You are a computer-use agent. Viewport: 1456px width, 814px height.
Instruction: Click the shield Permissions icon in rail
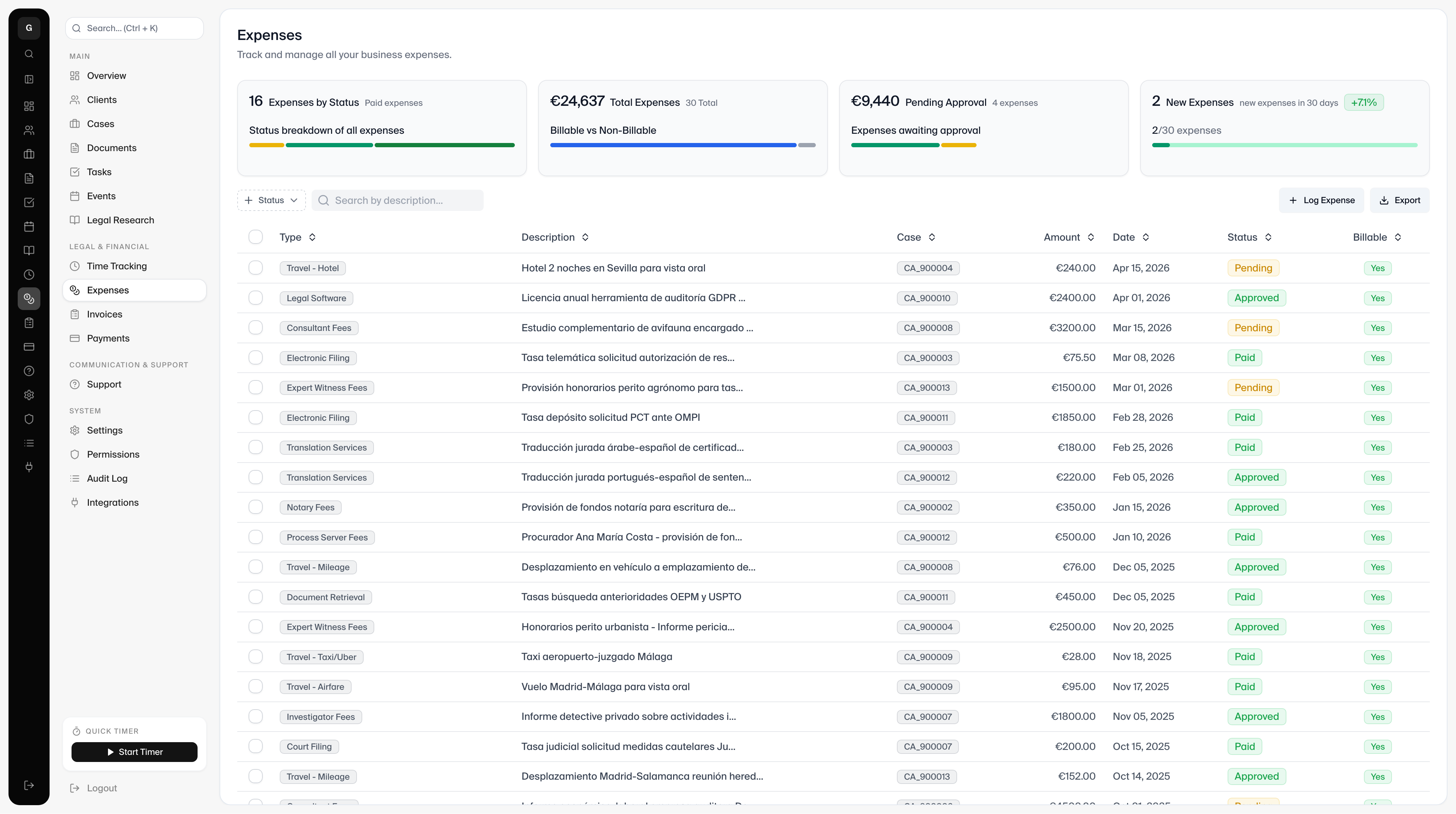[29, 419]
